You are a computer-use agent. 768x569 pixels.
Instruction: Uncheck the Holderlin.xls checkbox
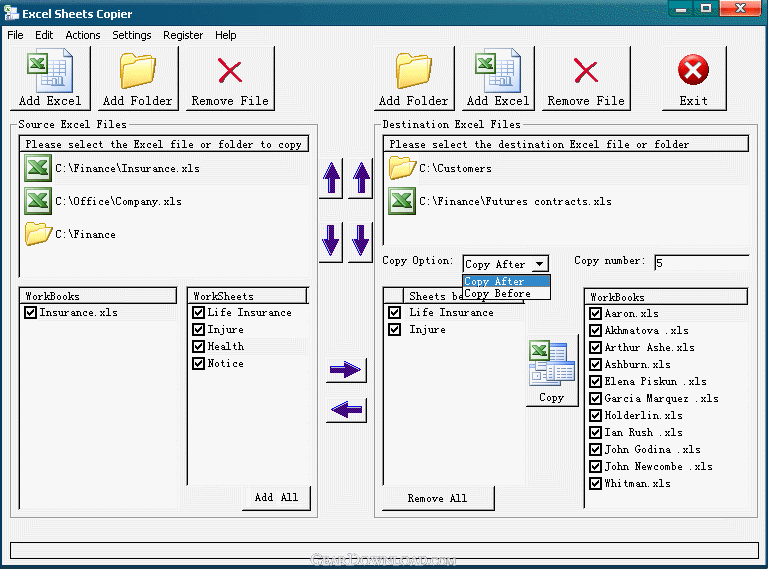coord(596,415)
